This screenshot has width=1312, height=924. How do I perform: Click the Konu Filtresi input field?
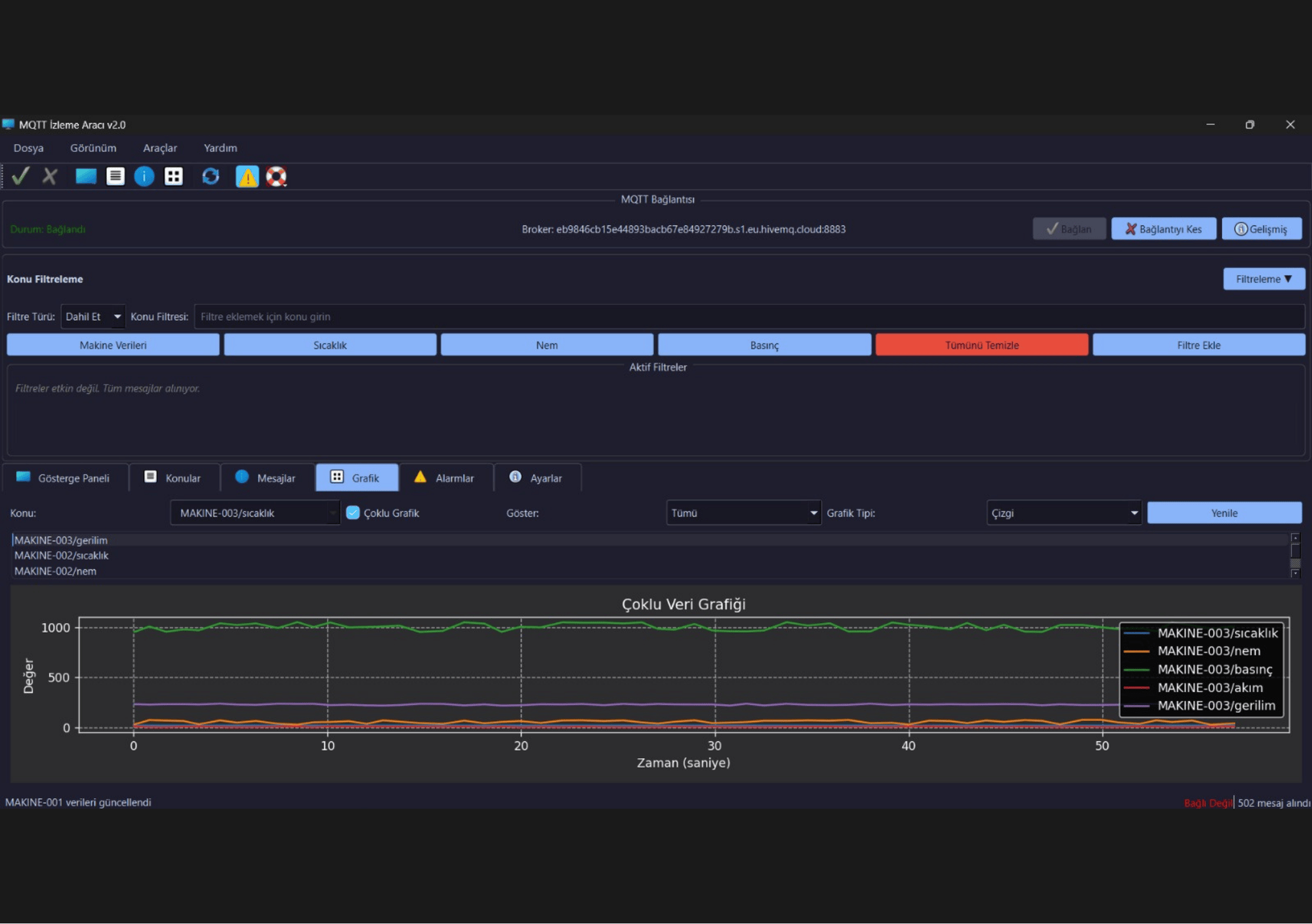pos(749,317)
